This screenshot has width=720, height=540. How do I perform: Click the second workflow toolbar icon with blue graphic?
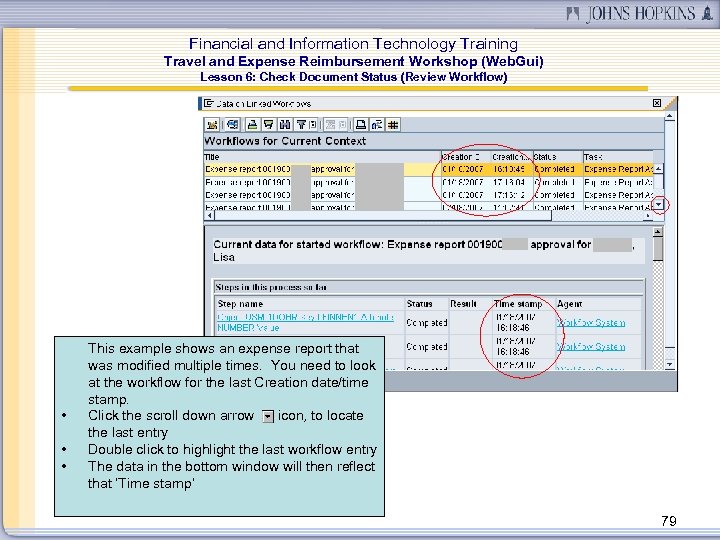click(x=233, y=124)
